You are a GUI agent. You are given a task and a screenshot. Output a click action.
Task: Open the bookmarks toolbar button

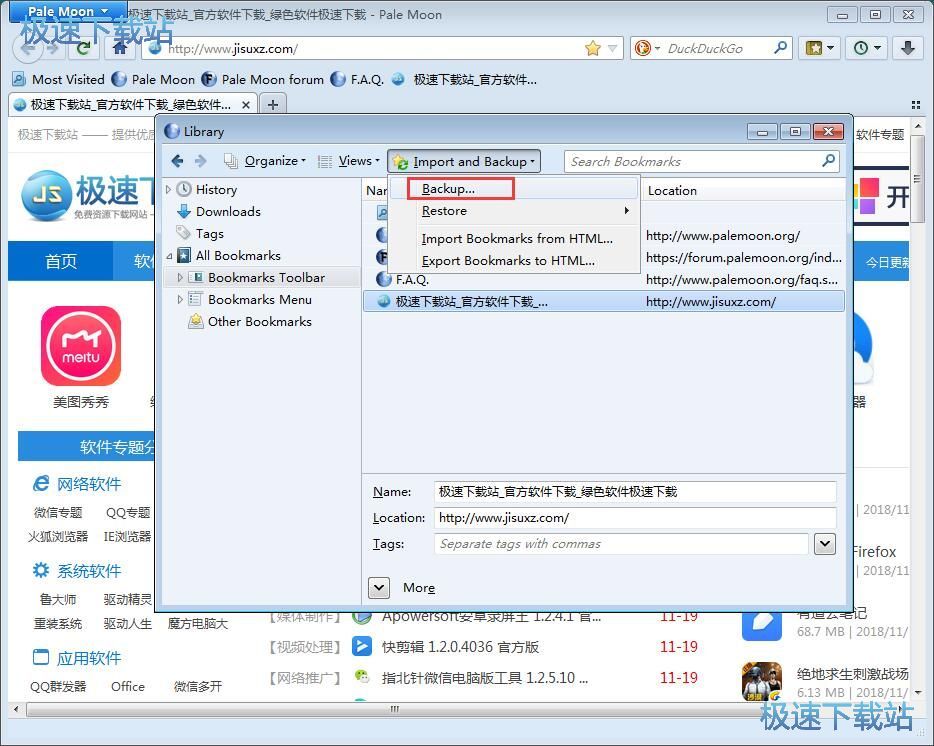pyautogui.click(x=820, y=48)
